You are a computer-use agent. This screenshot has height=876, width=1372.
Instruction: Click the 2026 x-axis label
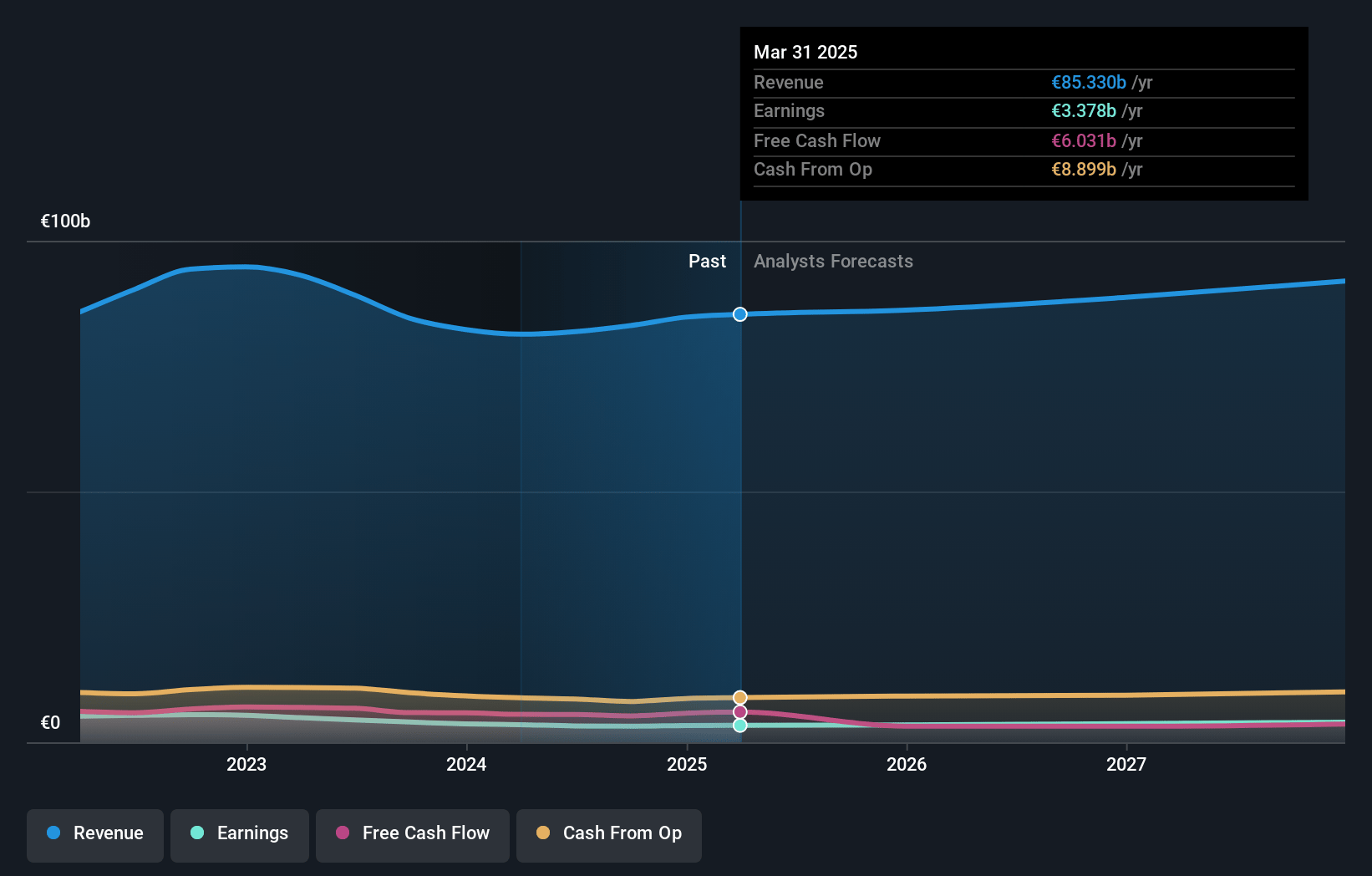point(907,764)
